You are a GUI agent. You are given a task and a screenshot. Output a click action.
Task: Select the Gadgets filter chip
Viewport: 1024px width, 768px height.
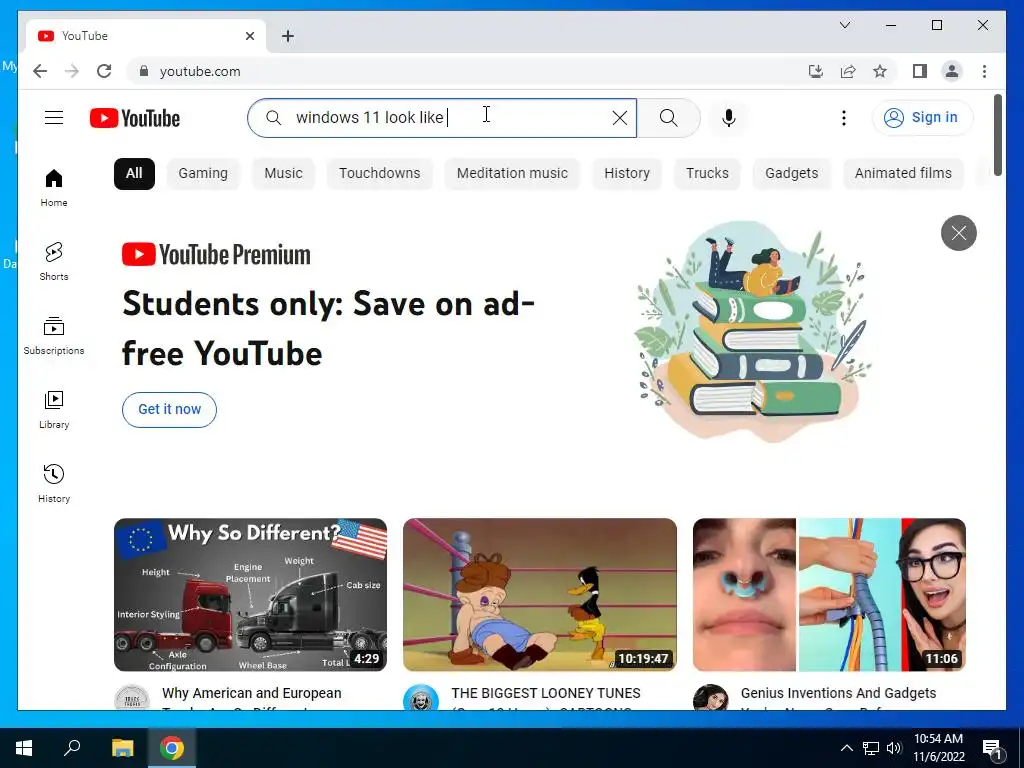pos(792,174)
